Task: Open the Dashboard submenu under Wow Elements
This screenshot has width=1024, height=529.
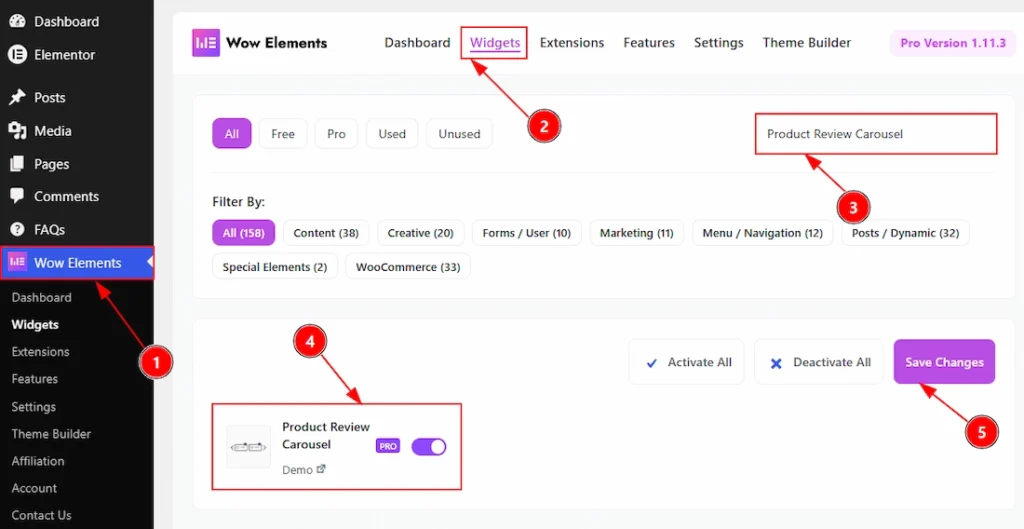Action: pos(42,297)
